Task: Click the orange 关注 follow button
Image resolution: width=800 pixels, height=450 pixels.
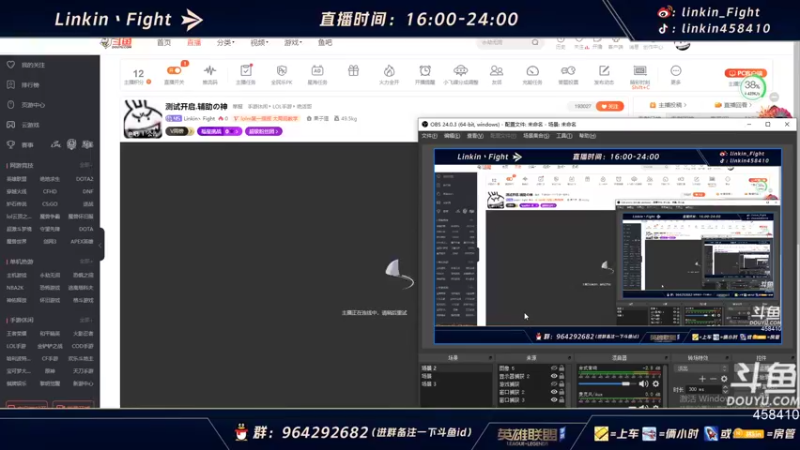Action: coord(610,106)
